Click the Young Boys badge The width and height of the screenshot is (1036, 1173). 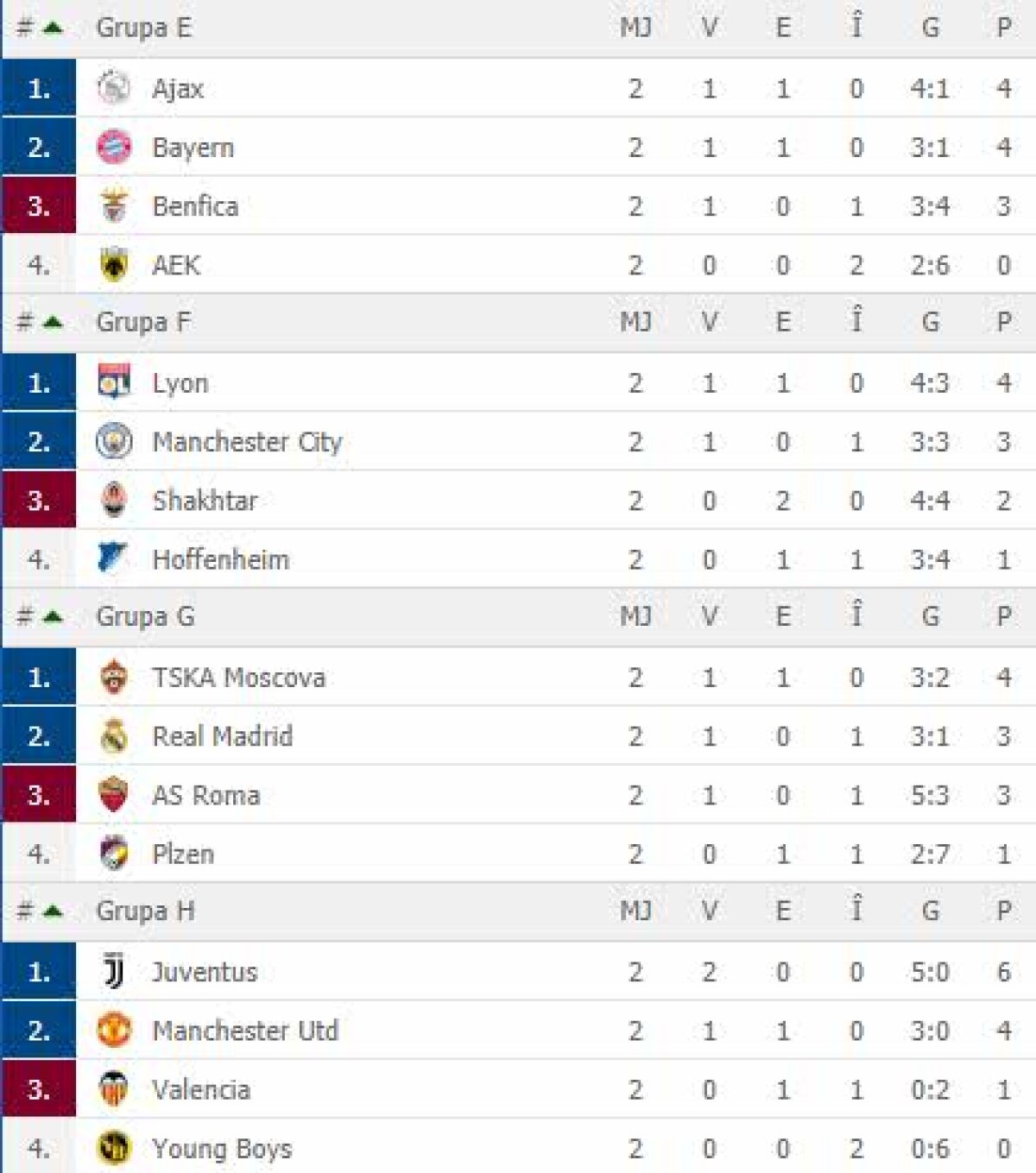[x=114, y=1149]
